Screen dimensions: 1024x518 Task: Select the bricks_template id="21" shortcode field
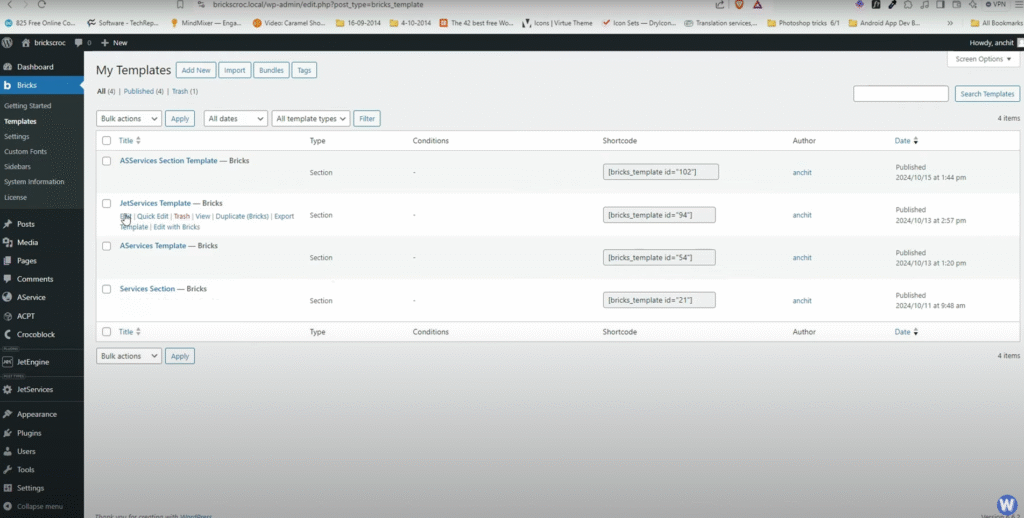[659, 300]
